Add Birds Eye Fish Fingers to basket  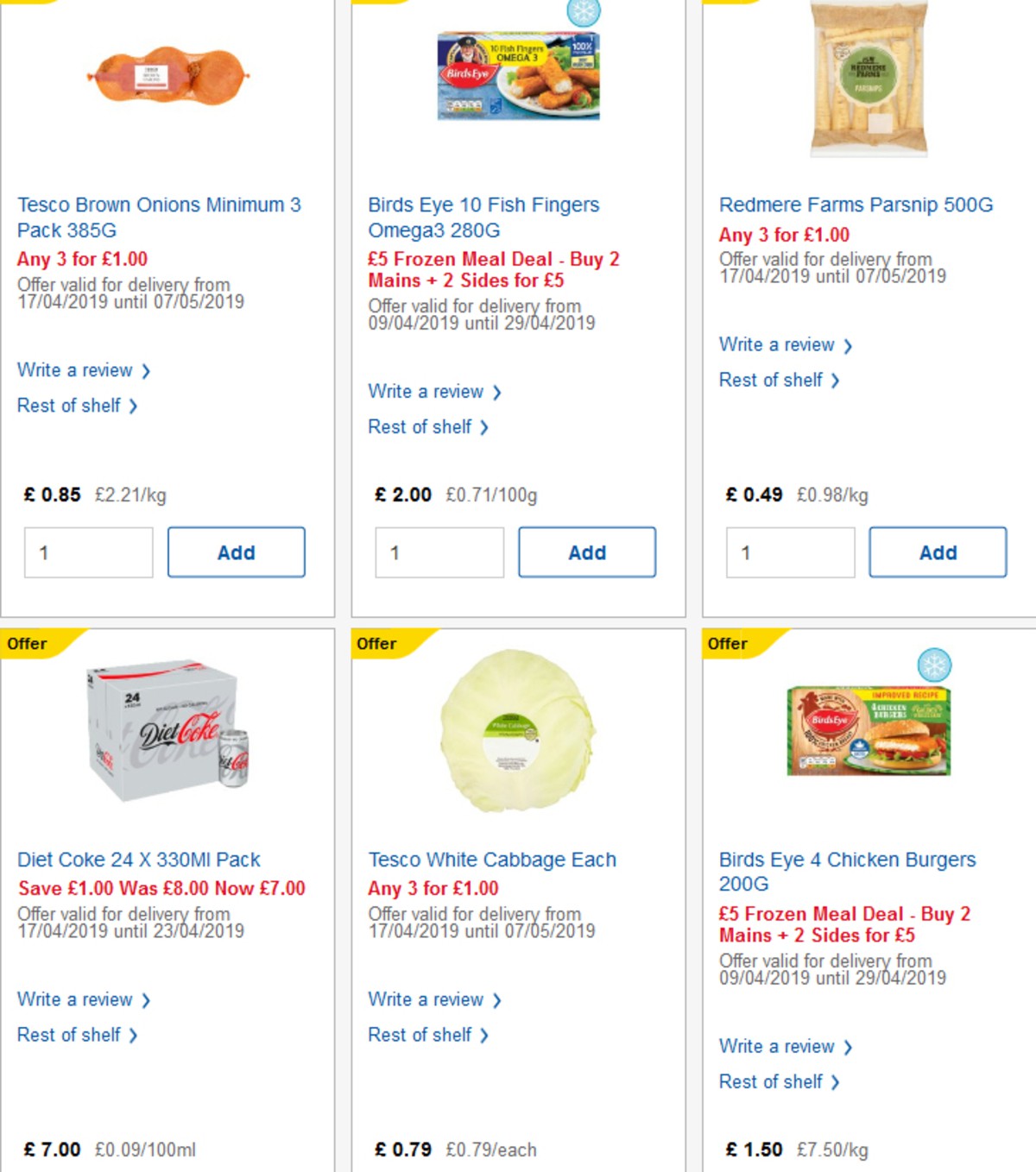587,552
